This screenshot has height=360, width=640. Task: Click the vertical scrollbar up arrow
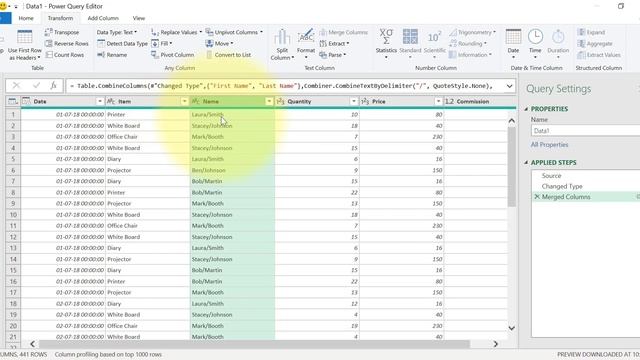point(511,121)
